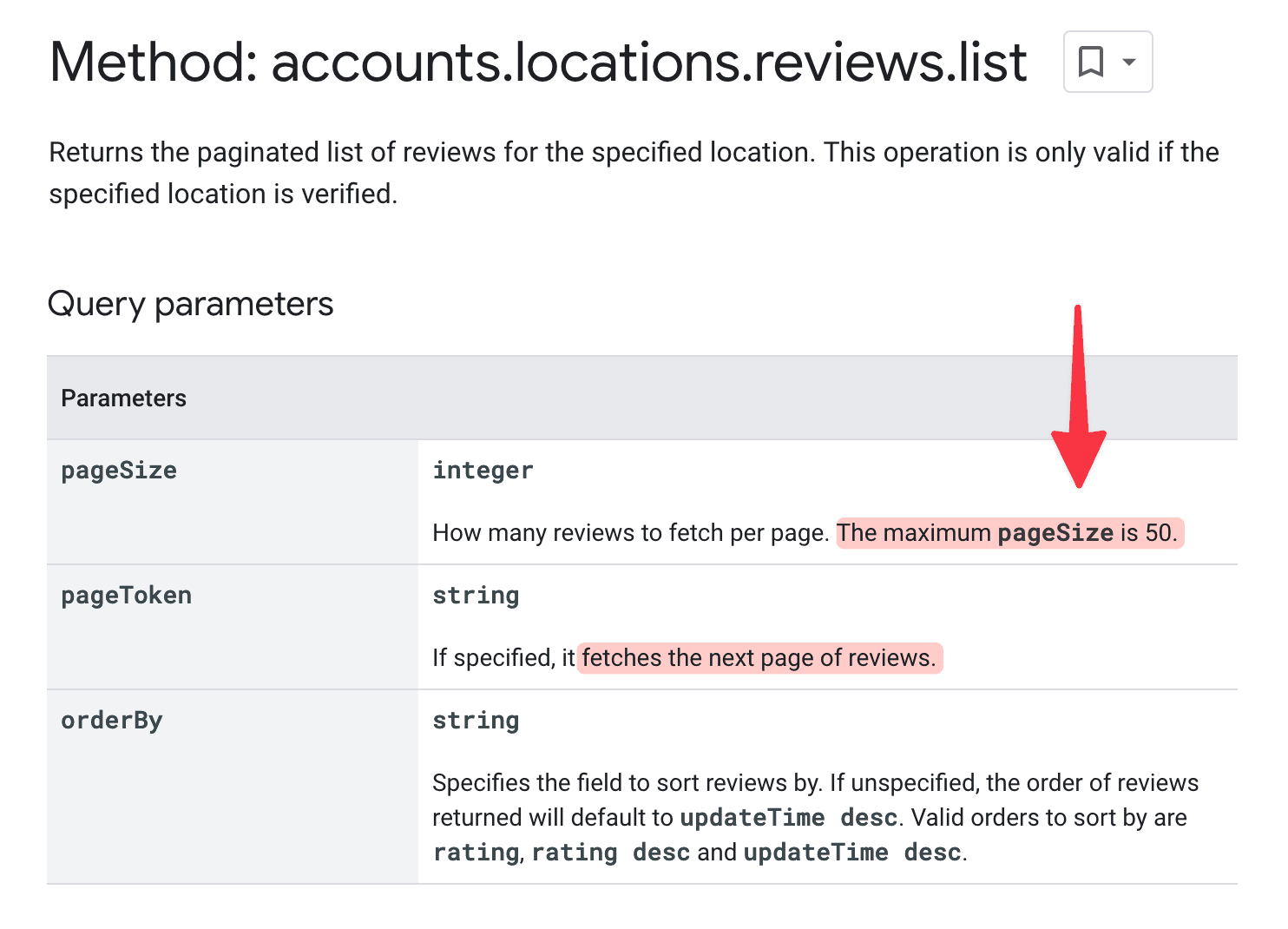Select the string type label for pageToken
This screenshot has height=929, width=1288.
click(x=476, y=595)
